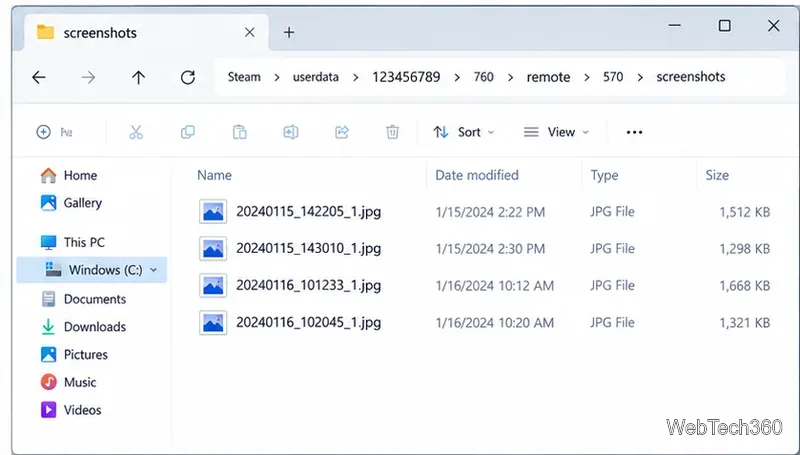800x455 pixels.
Task: Go up one folder level
Action: 138,78
